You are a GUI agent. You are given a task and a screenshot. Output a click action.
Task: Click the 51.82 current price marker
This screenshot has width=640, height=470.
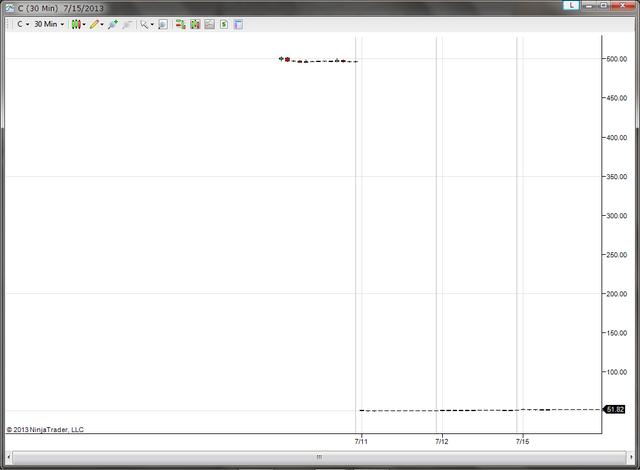point(614,409)
